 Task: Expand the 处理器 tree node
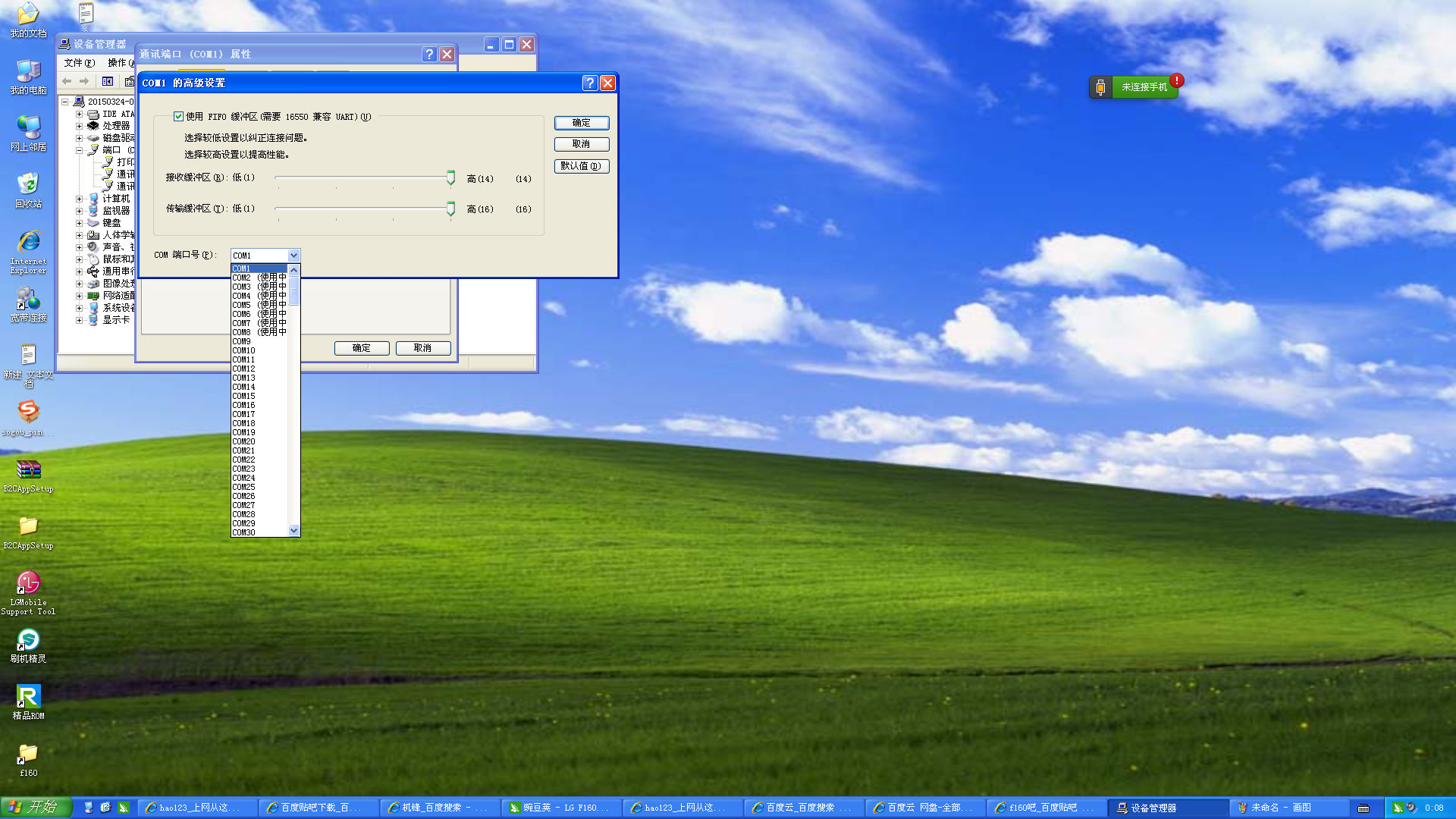(x=79, y=126)
